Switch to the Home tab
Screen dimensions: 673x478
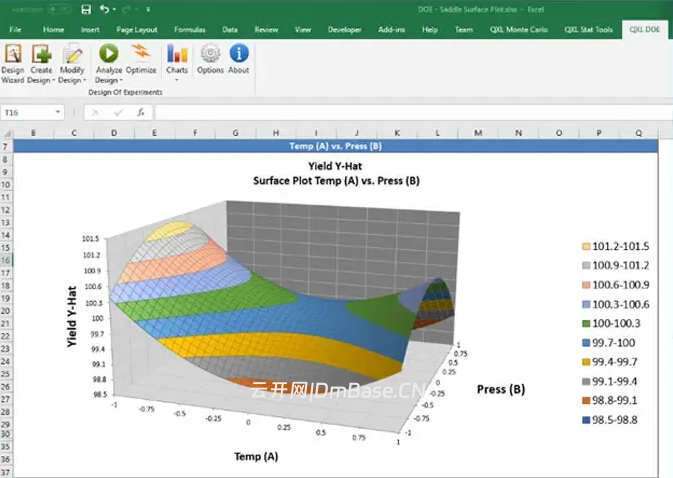pyautogui.click(x=53, y=30)
